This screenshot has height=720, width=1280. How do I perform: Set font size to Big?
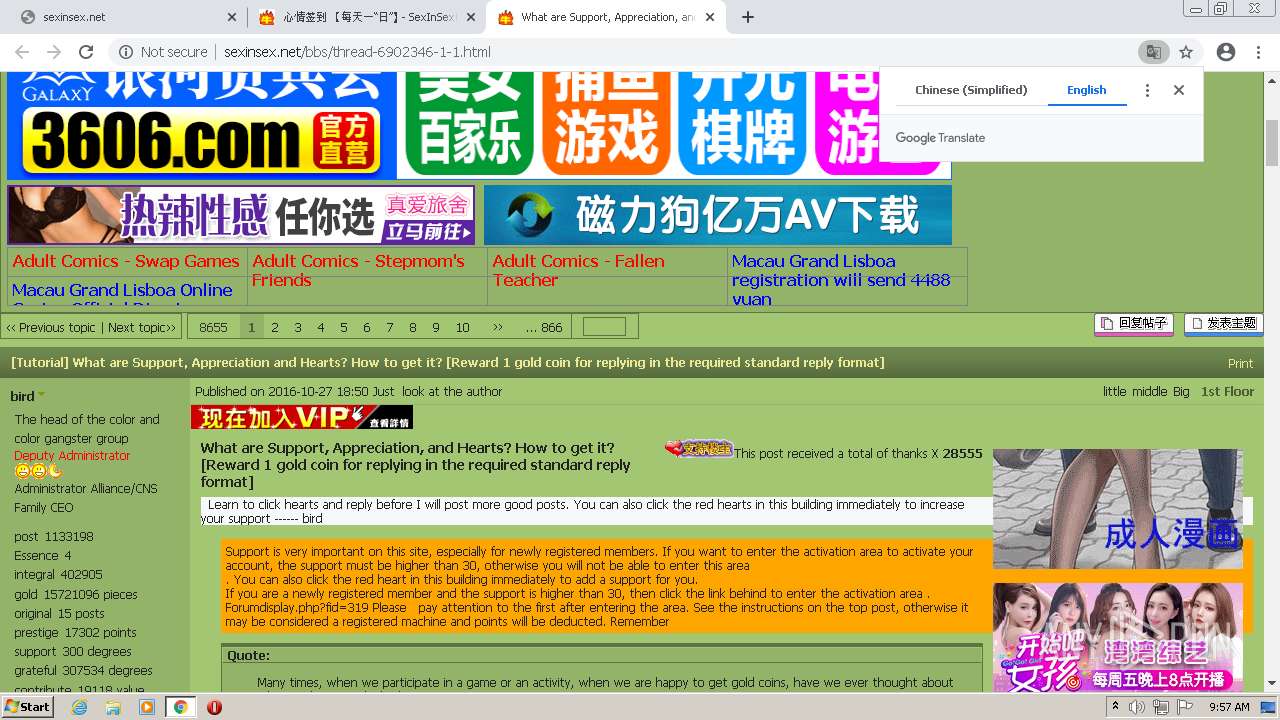1181,391
